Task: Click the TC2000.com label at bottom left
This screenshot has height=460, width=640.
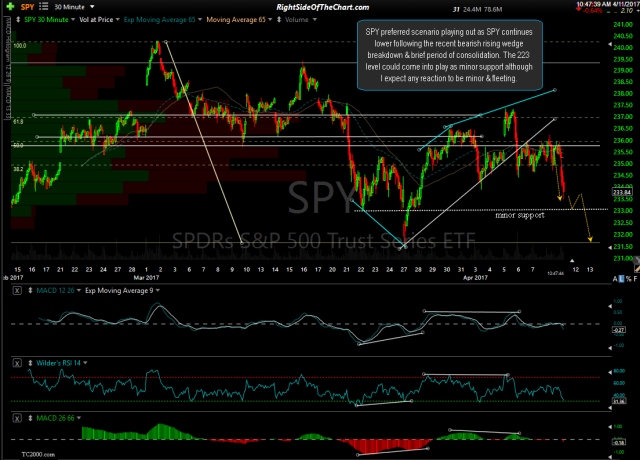Action: point(38,454)
